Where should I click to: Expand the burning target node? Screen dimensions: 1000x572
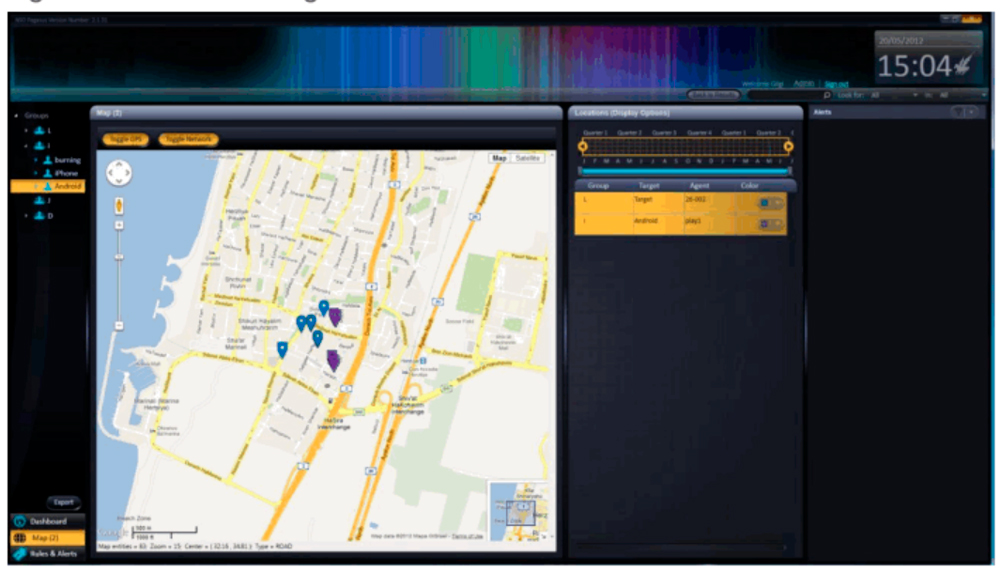pyautogui.click(x=36, y=159)
